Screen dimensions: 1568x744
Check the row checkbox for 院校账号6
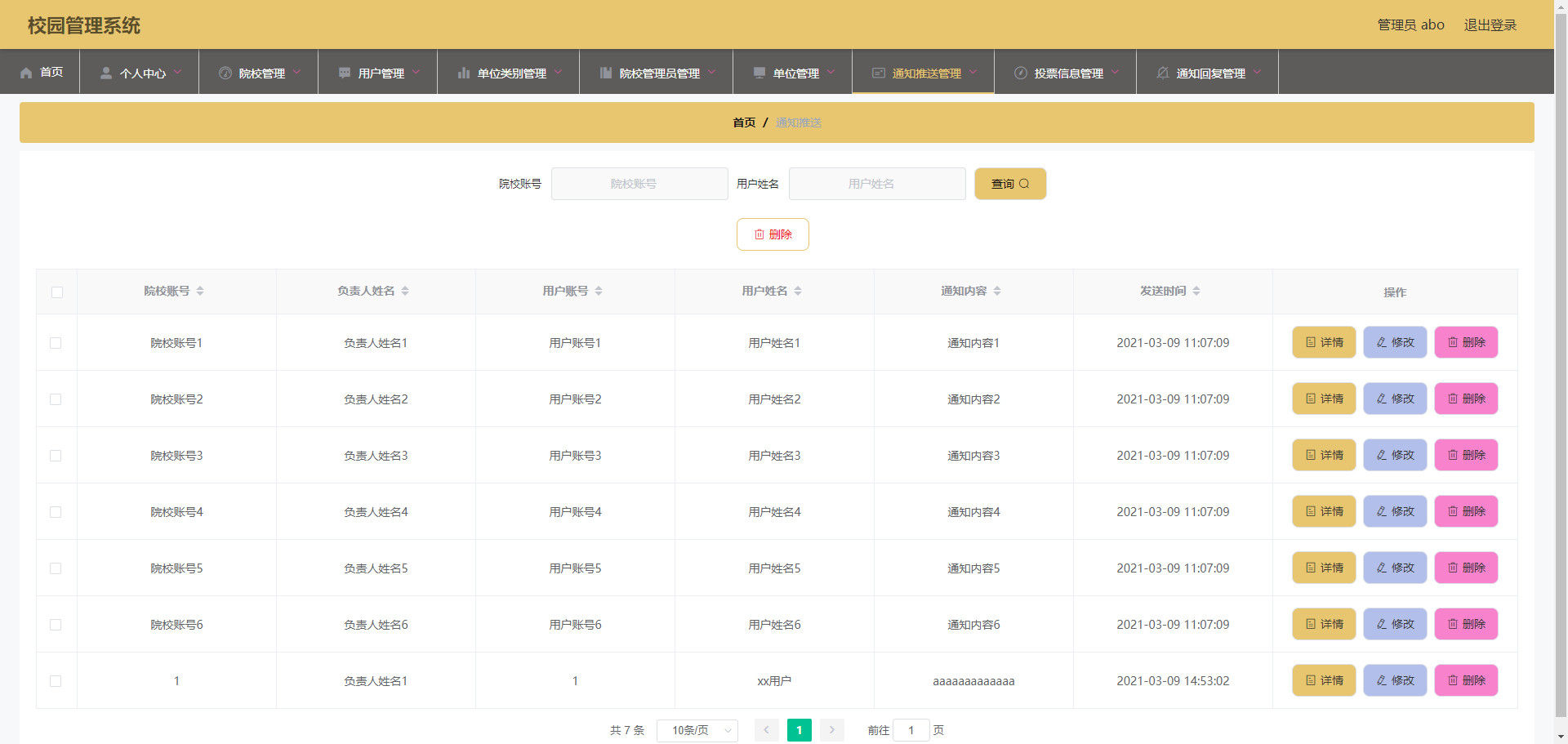tap(56, 625)
